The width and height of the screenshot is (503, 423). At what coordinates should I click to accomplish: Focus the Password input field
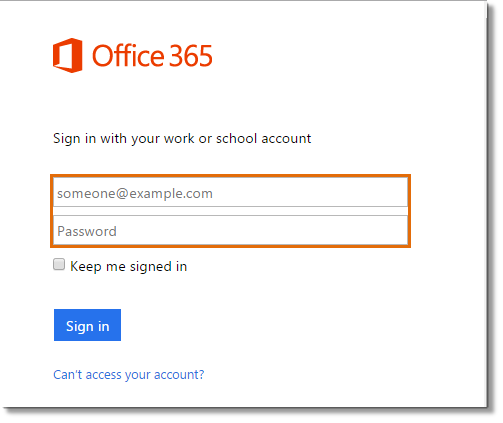pyautogui.click(x=230, y=230)
